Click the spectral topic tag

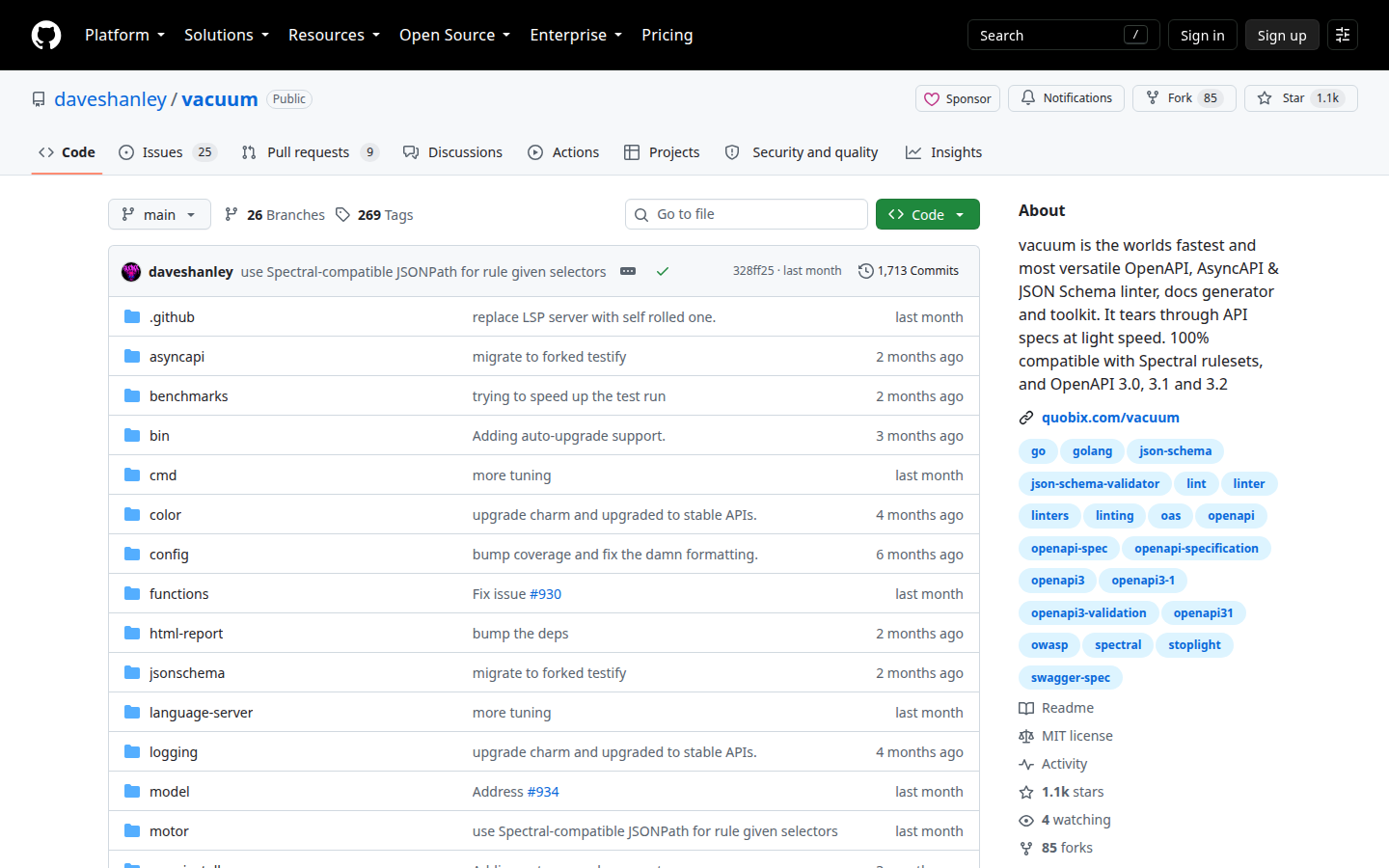tap(1118, 645)
